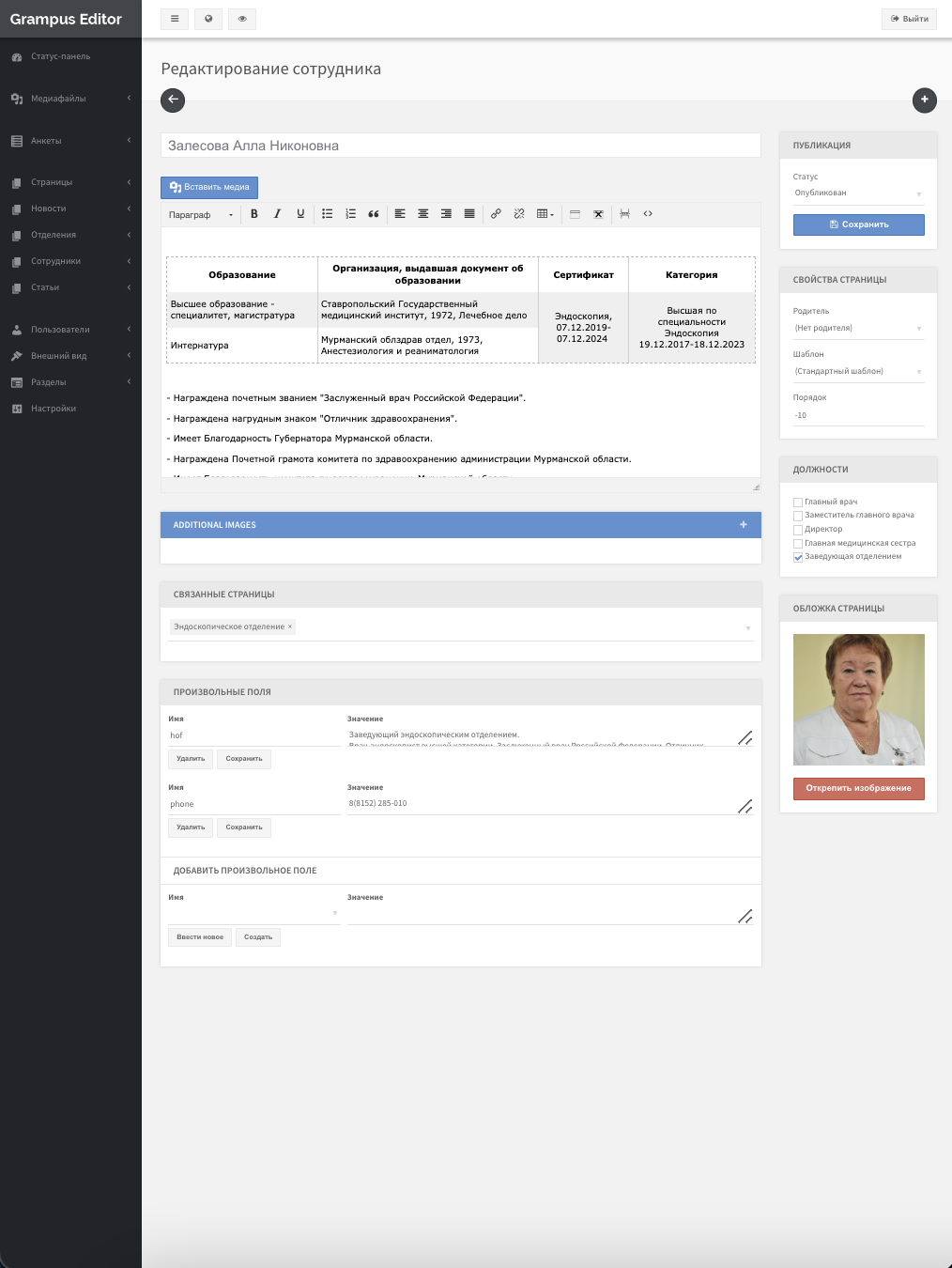The width and height of the screenshot is (952, 1268).
Task: Open the Статус dropdown
Action: pos(857,193)
